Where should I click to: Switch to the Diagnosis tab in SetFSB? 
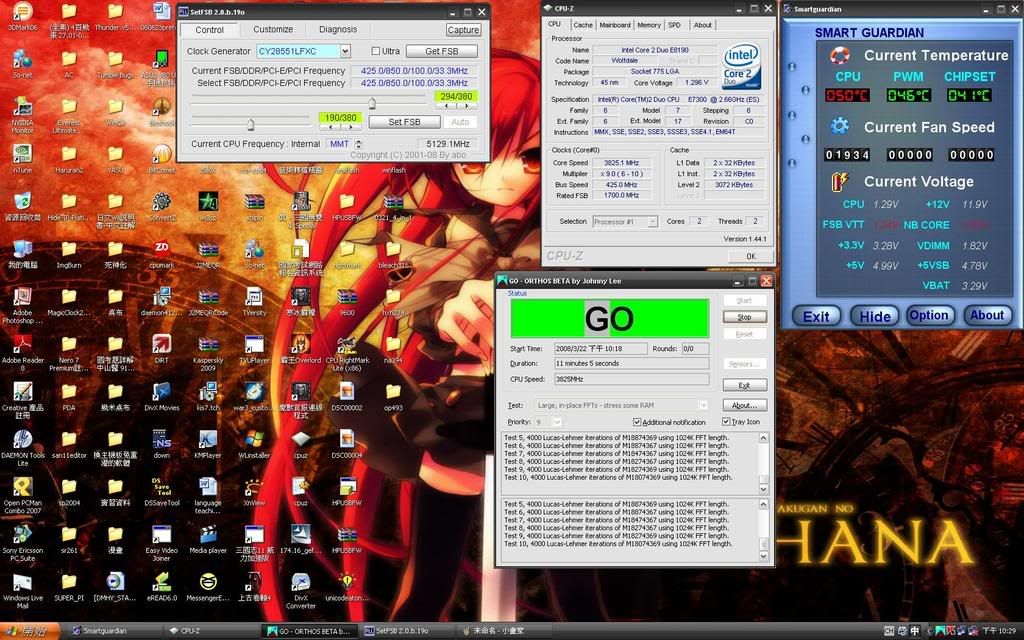pos(337,30)
